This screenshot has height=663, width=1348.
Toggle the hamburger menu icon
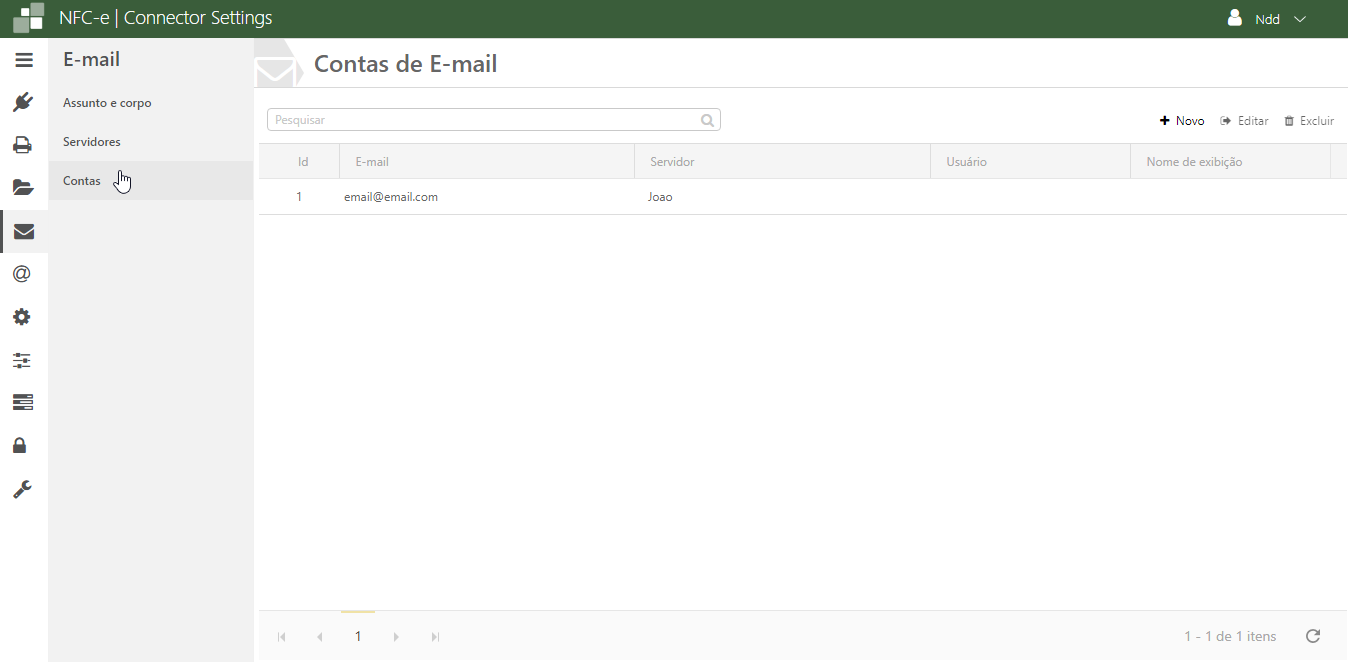(x=24, y=60)
